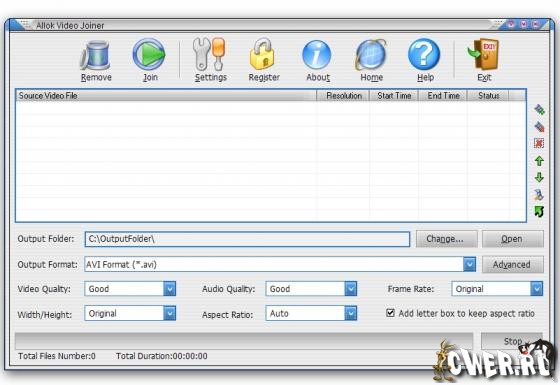Image resolution: width=560 pixels, height=385 pixels.
Task: Click the Register padlock icon
Action: 262,54
